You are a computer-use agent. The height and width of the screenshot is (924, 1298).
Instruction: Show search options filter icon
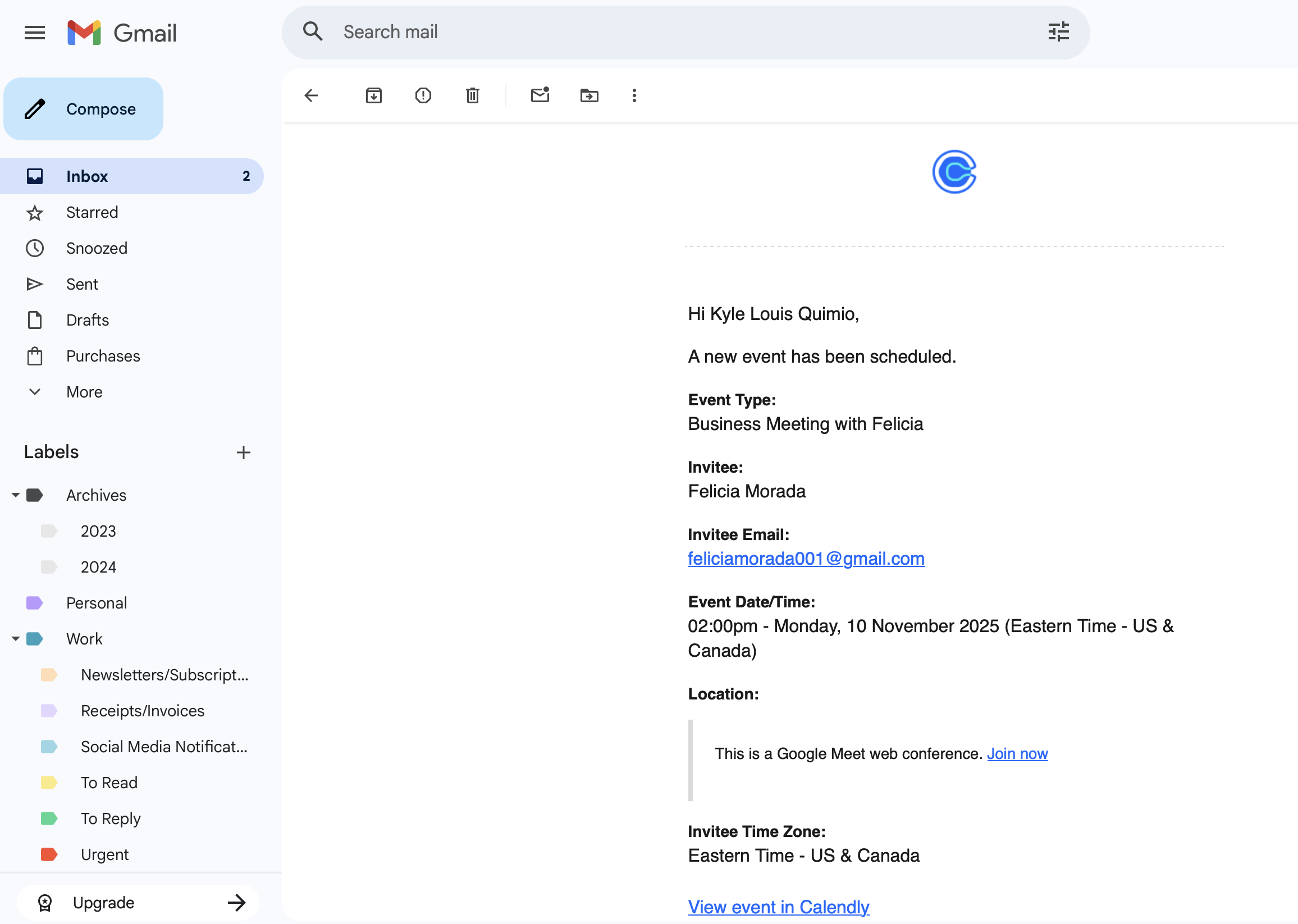(x=1058, y=33)
